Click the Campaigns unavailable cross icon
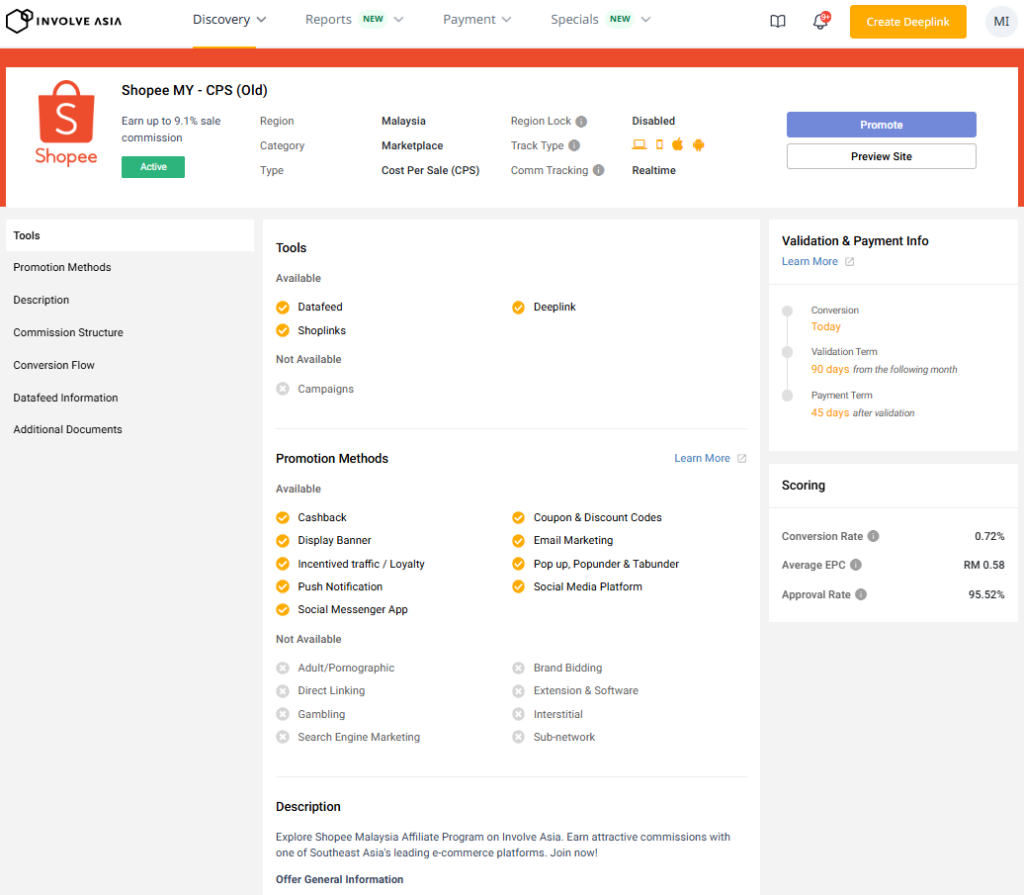 tap(283, 389)
